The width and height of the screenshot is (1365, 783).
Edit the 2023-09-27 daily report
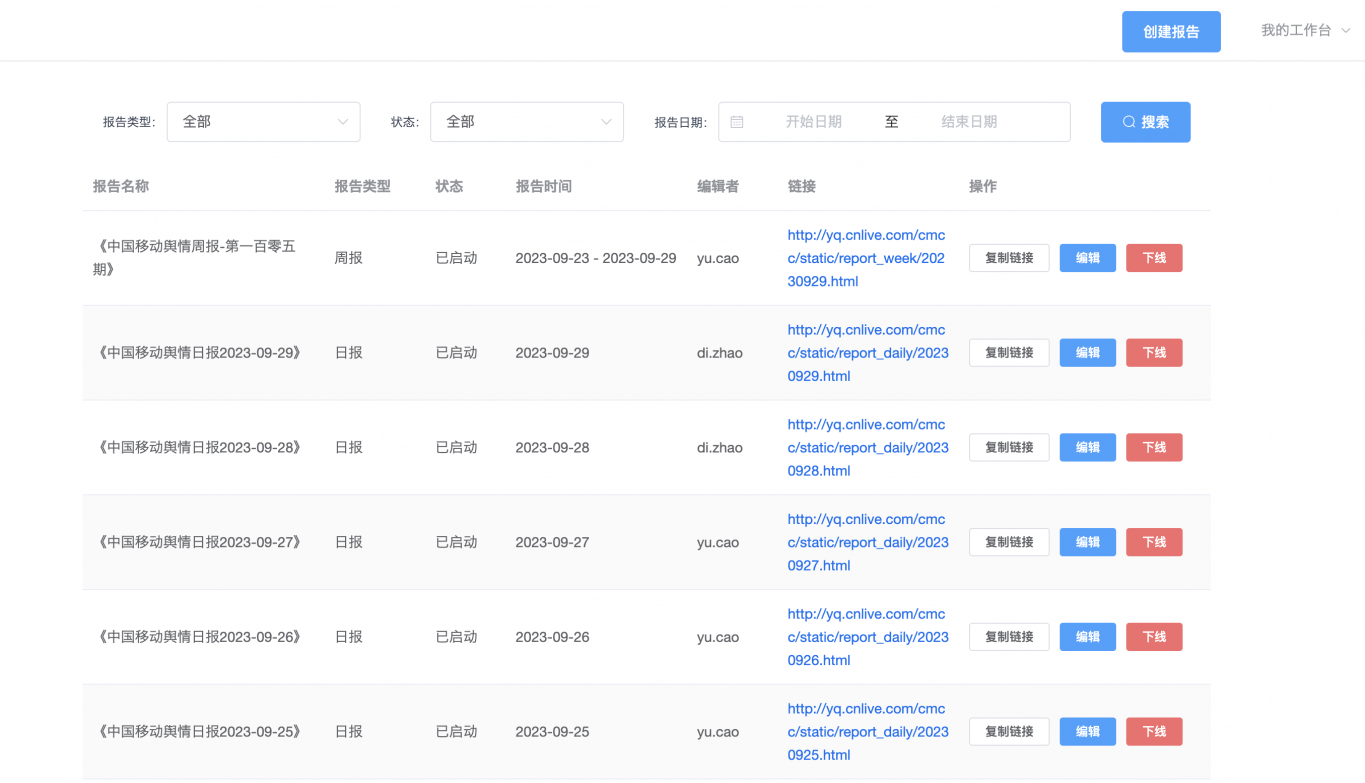click(1088, 542)
